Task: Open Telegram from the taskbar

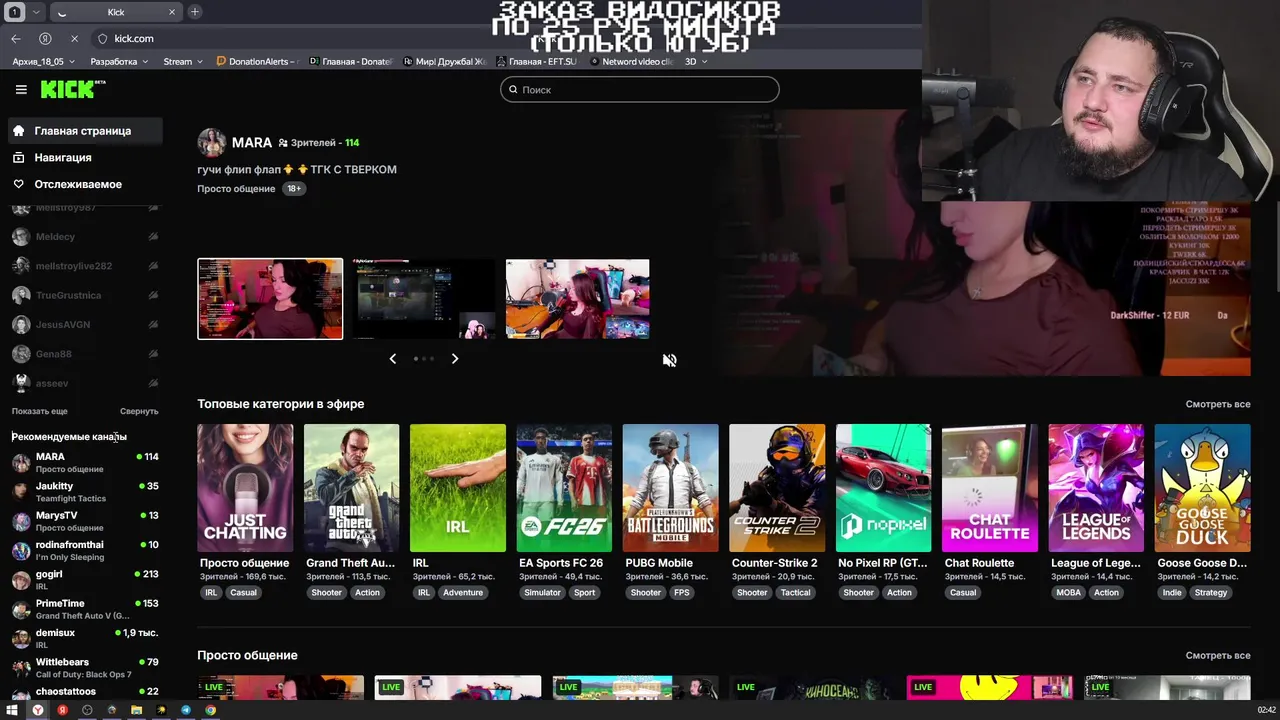Action: (x=186, y=710)
